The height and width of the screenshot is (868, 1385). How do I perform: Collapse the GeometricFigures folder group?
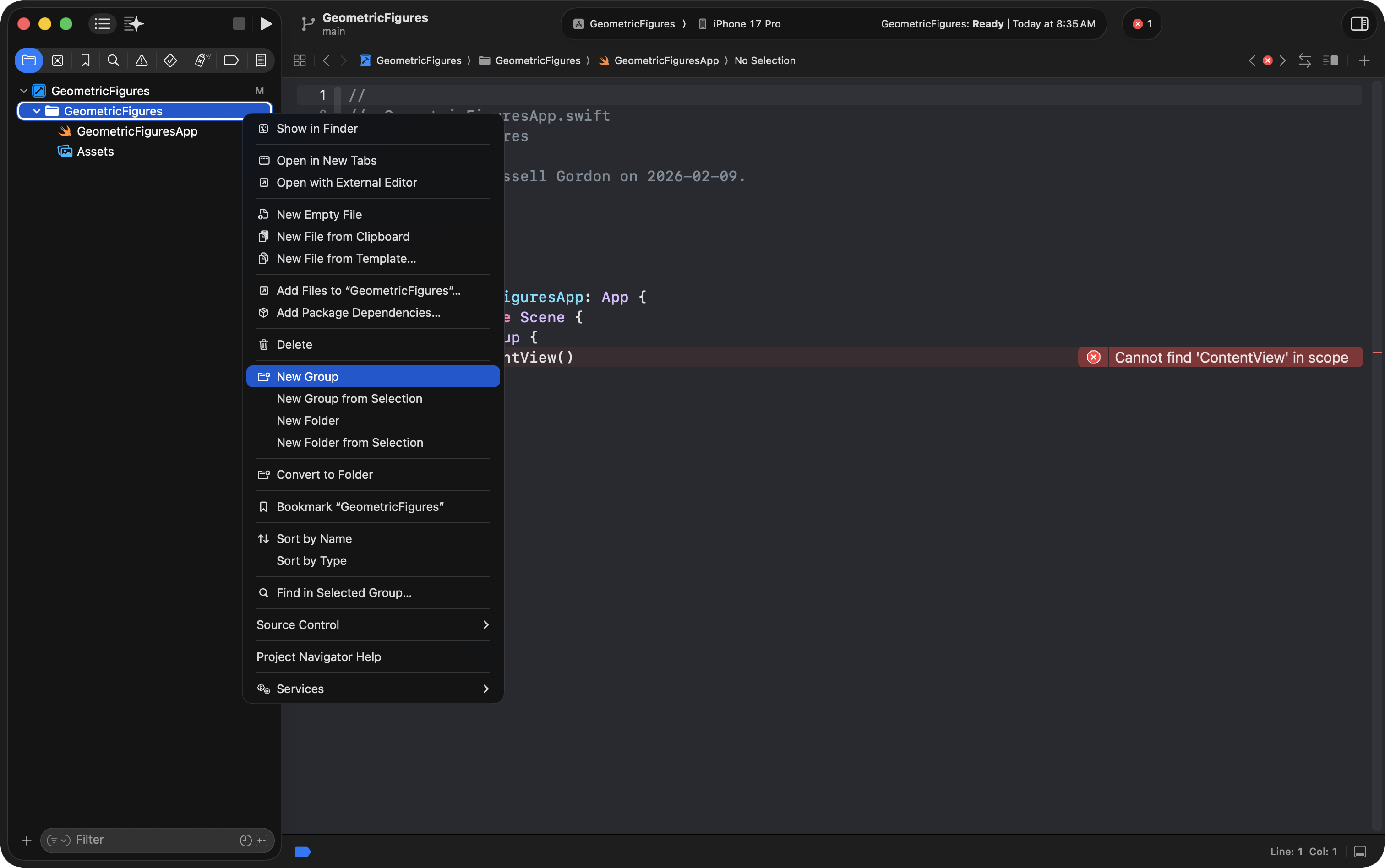37,111
